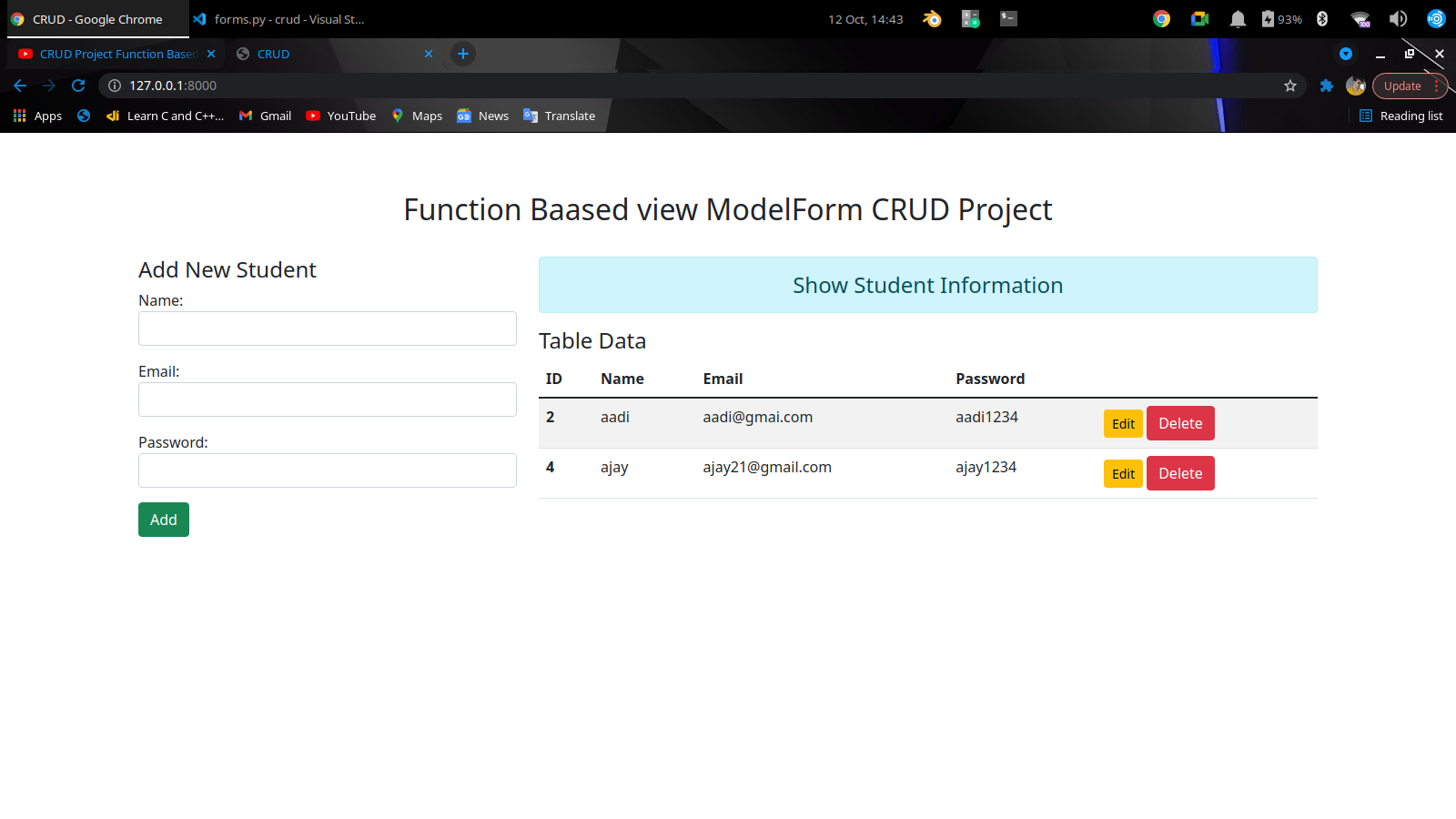This screenshot has height=819, width=1456.
Task: Edit the aadi student row
Action: [1123, 424]
